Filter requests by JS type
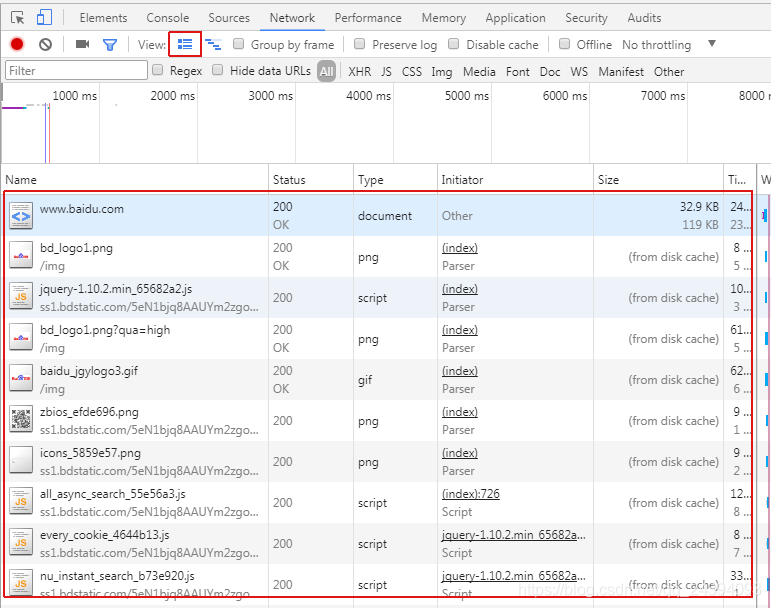 point(386,72)
